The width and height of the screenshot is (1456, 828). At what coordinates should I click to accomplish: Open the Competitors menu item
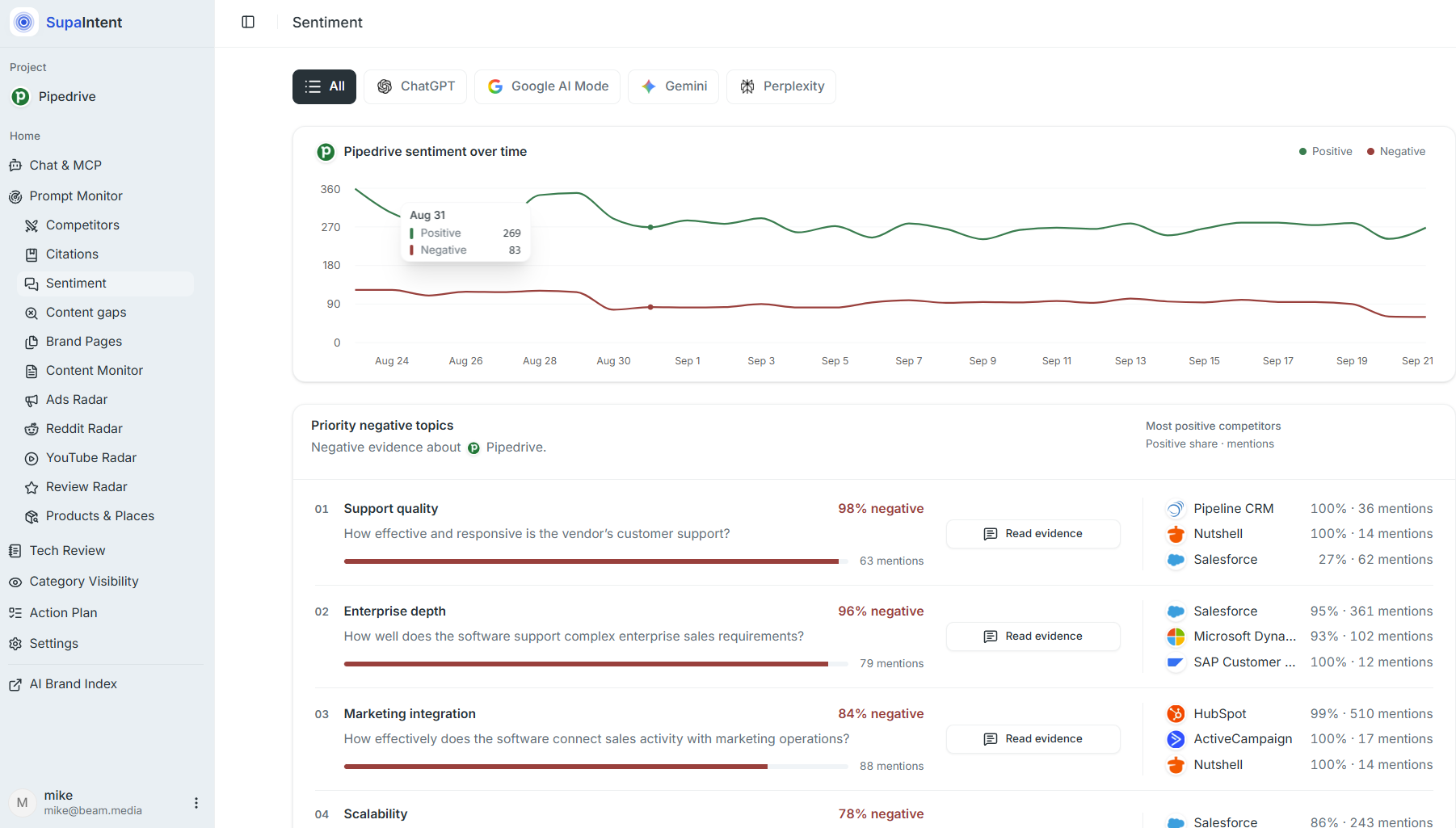point(105,225)
